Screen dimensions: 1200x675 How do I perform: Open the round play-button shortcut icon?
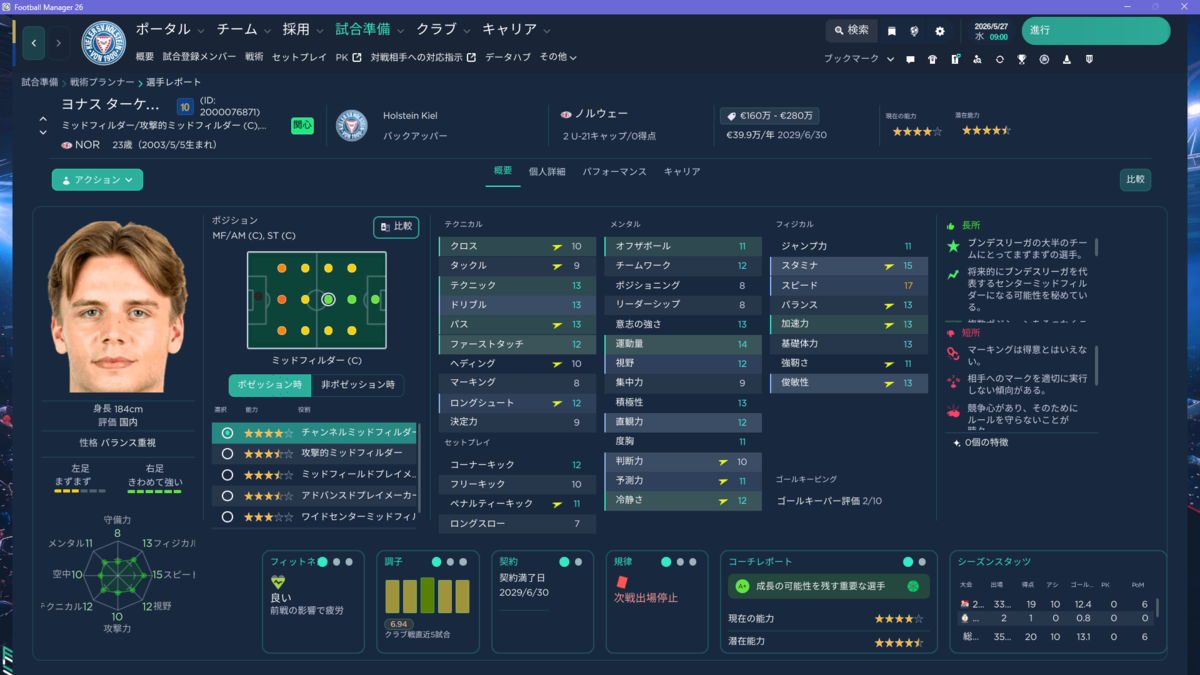[1044, 59]
